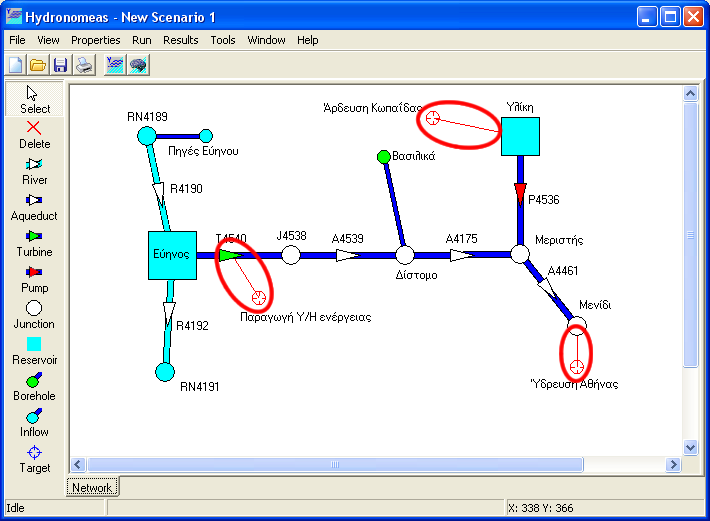
Task: Open the Properties menu
Action: tap(96, 40)
